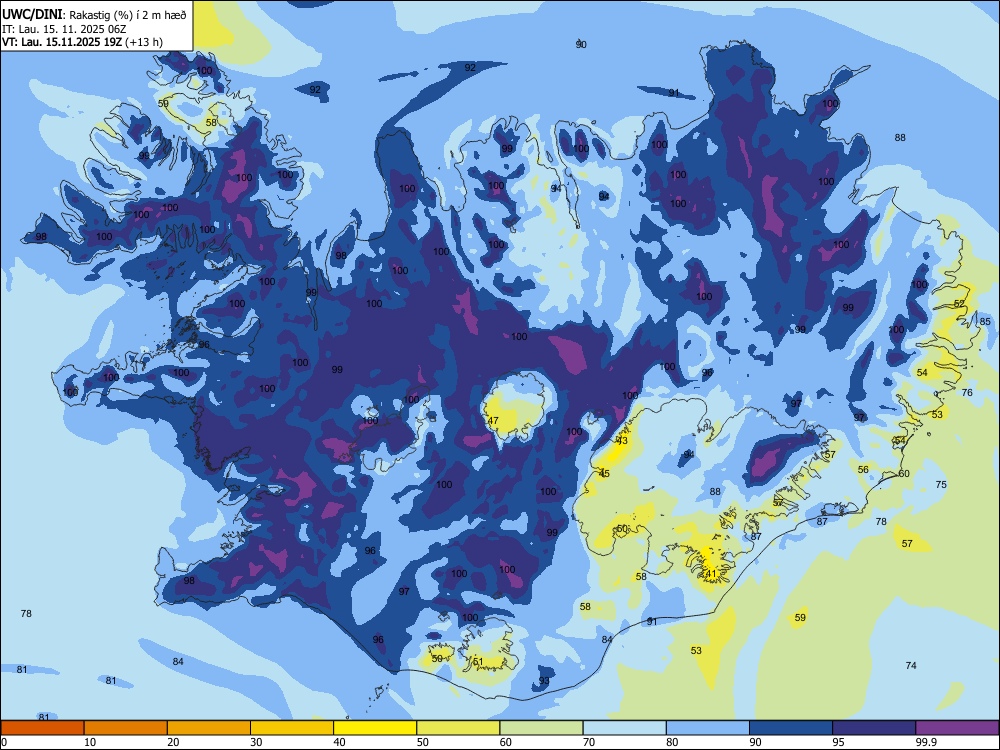Choose the 50–60 pale yellow legend swatch
1000x750 pixels.
458,728
